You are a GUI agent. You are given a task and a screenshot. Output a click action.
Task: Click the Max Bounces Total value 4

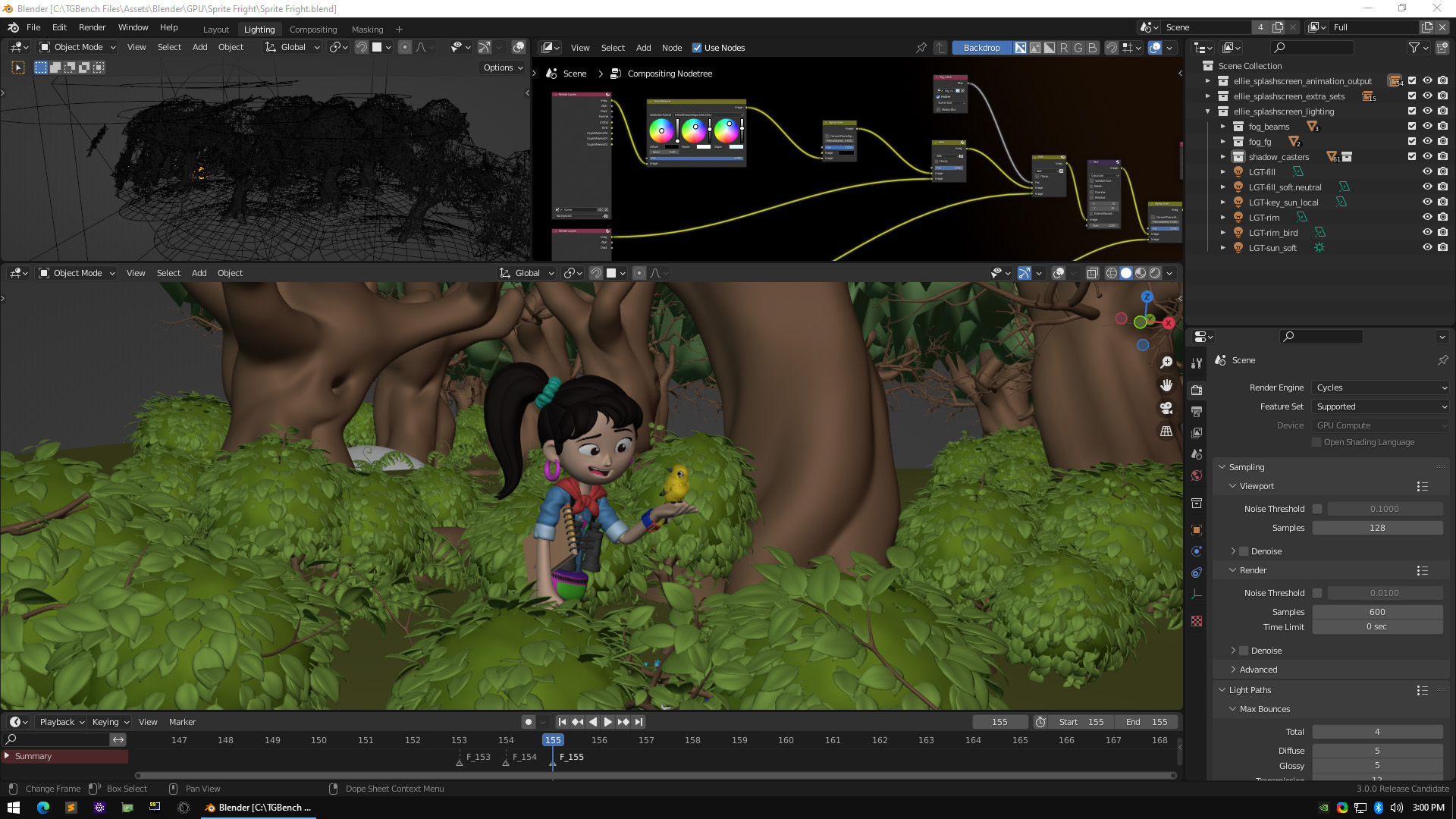click(1377, 732)
